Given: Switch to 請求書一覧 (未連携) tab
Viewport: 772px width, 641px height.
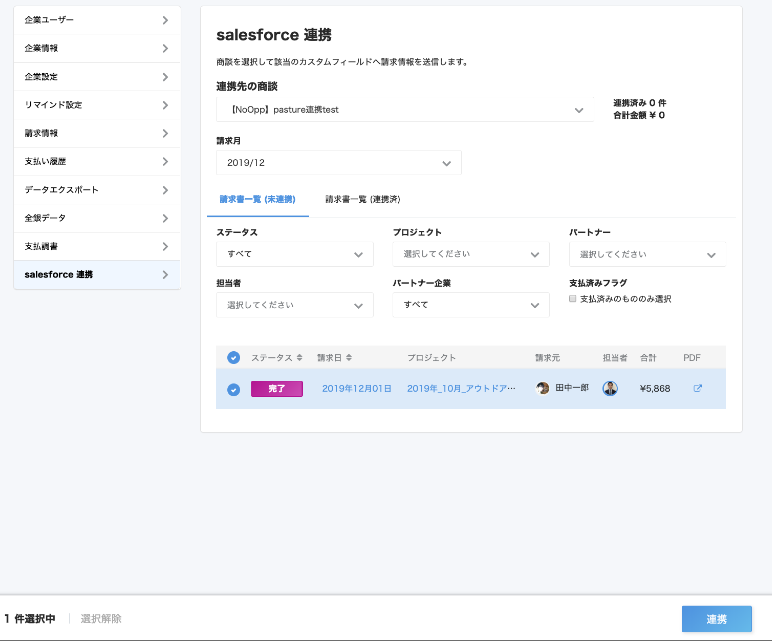Looking at the screenshot, I should pyautogui.click(x=257, y=199).
